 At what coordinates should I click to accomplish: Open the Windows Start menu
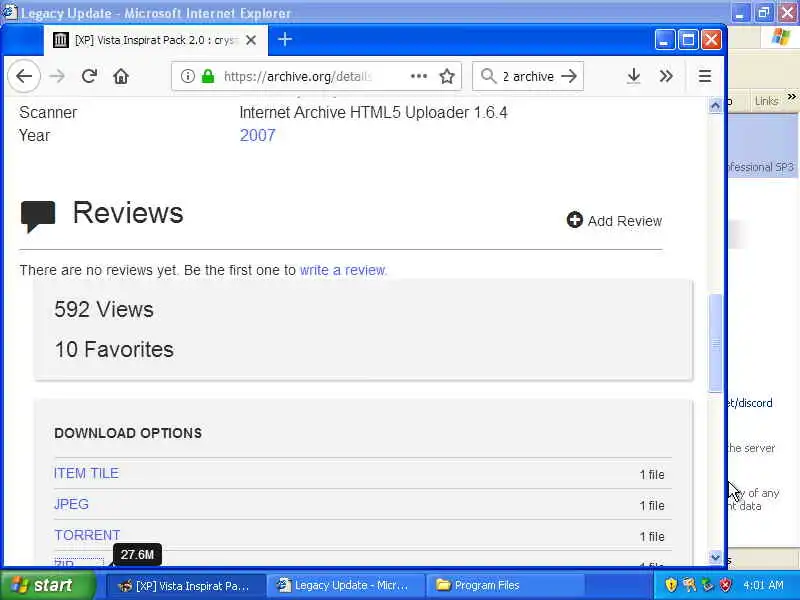[47, 585]
